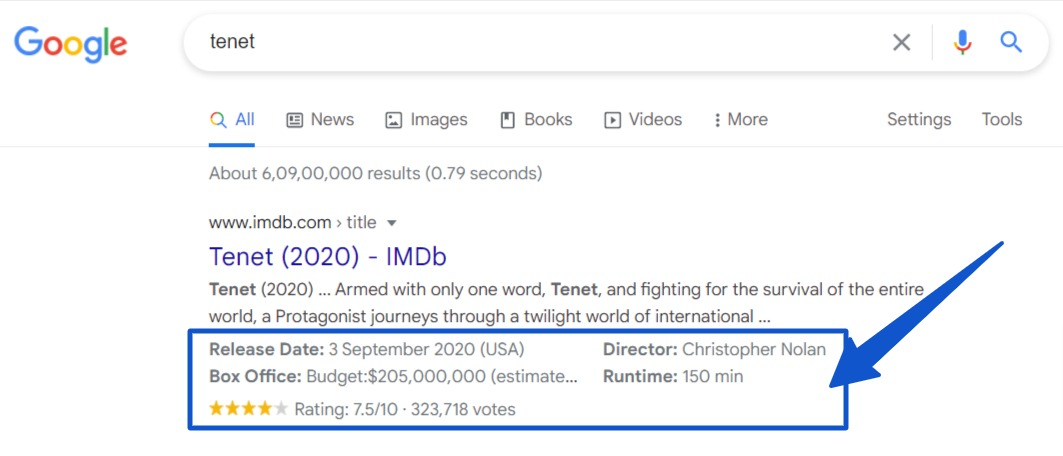Screen dimensions: 1063x456
Task: Open the More options menu
Action: (x=741, y=120)
